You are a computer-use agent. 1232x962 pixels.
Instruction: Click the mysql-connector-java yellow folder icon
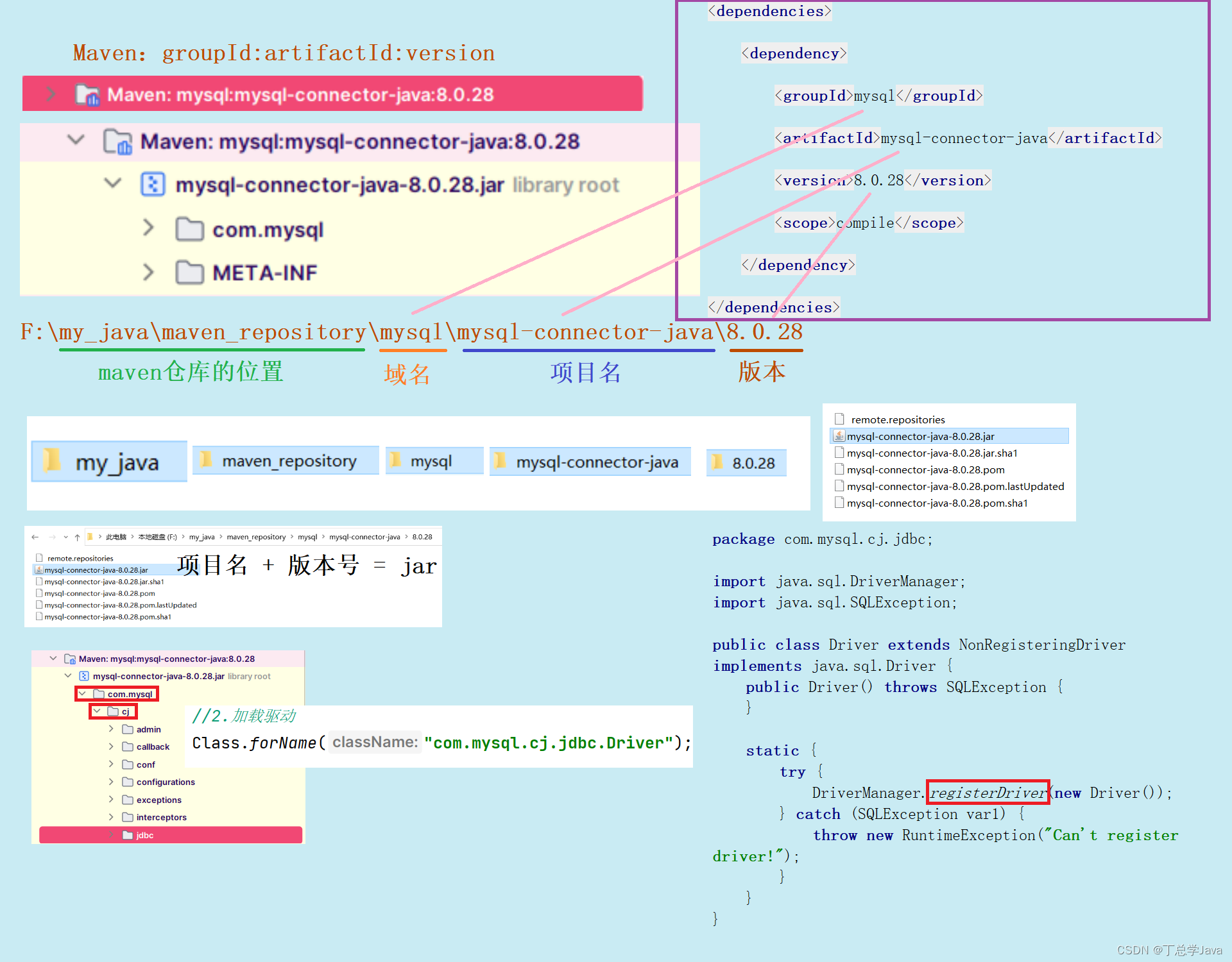pyautogui.click(x=500, y=460)
